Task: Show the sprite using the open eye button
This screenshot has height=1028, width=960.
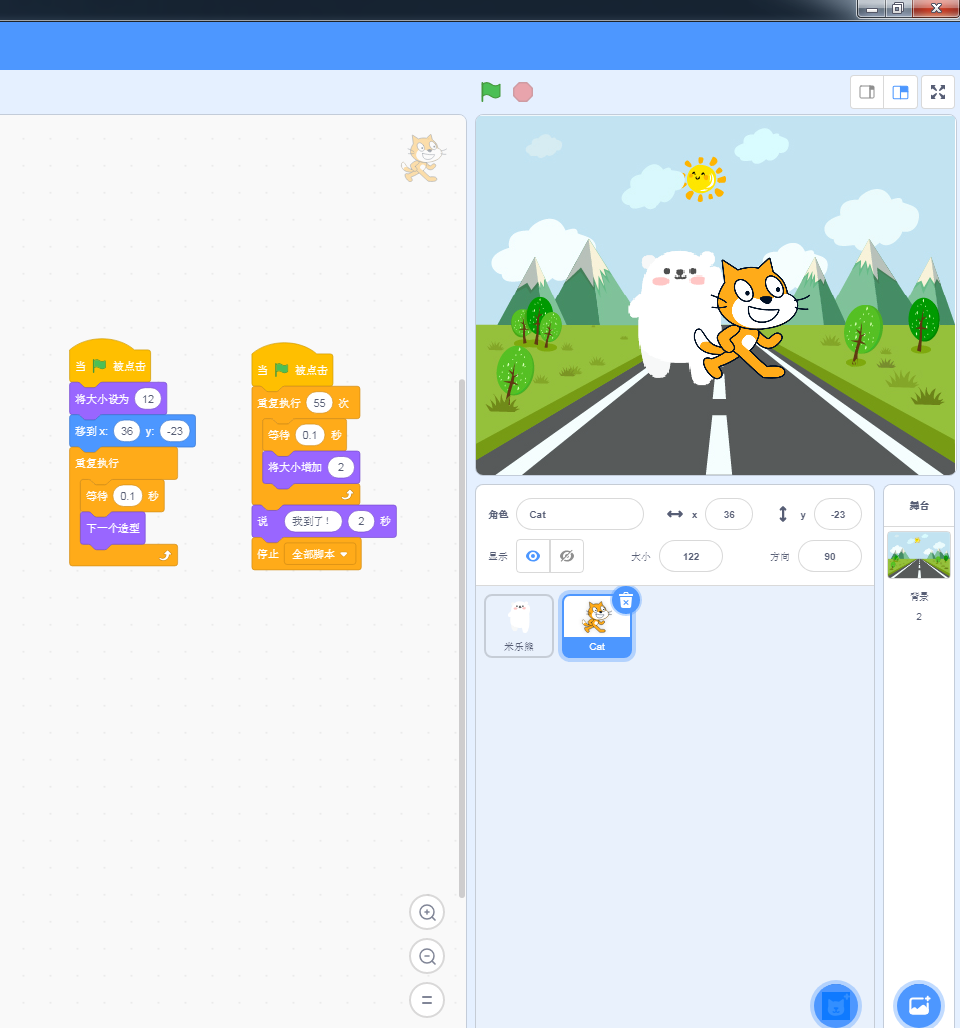Action: pyautogui.click(x=533, y=556)
